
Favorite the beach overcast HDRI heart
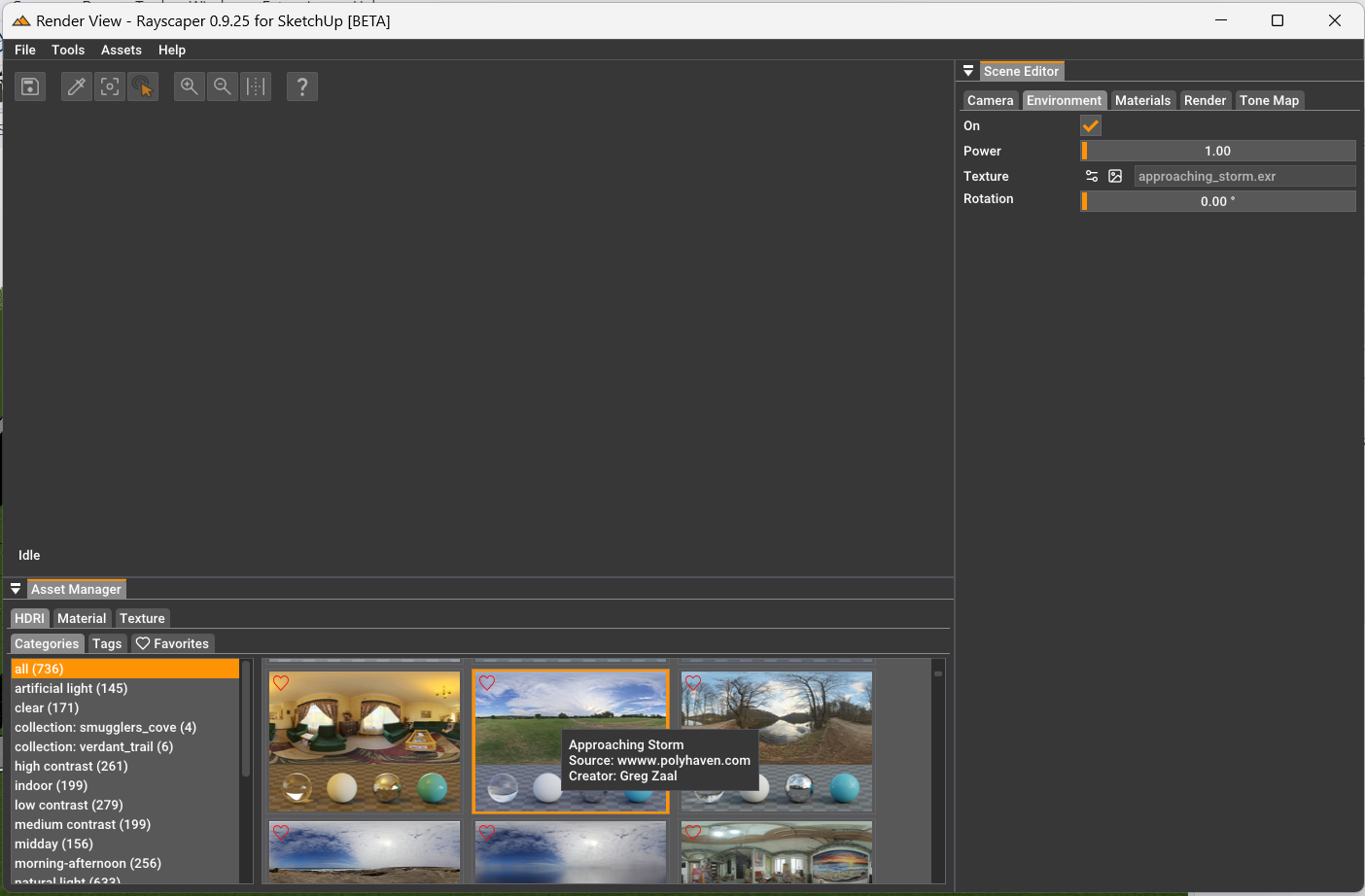(281, 832)
